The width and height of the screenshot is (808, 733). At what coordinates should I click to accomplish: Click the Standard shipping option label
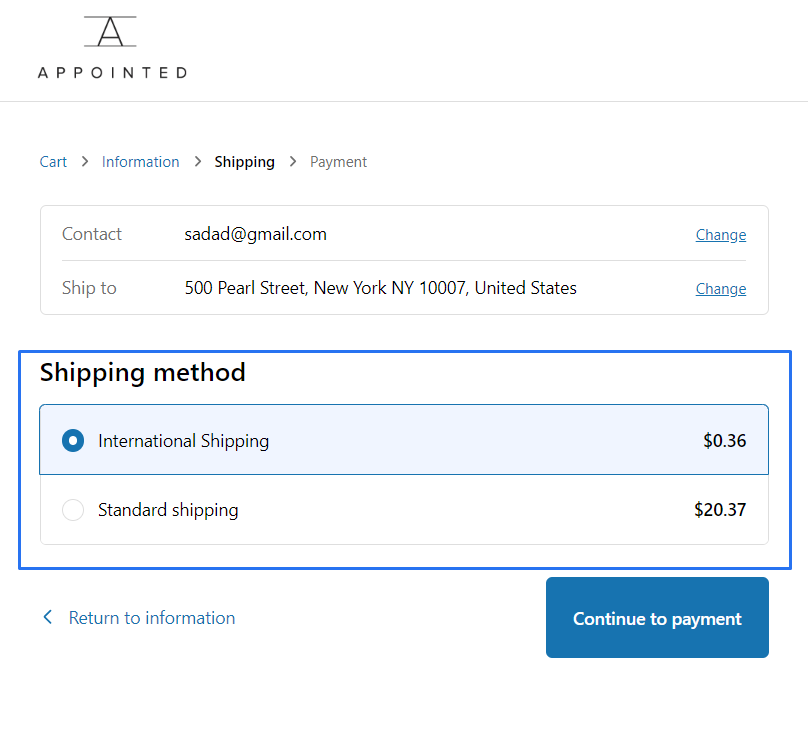click(x=168, y=510)
